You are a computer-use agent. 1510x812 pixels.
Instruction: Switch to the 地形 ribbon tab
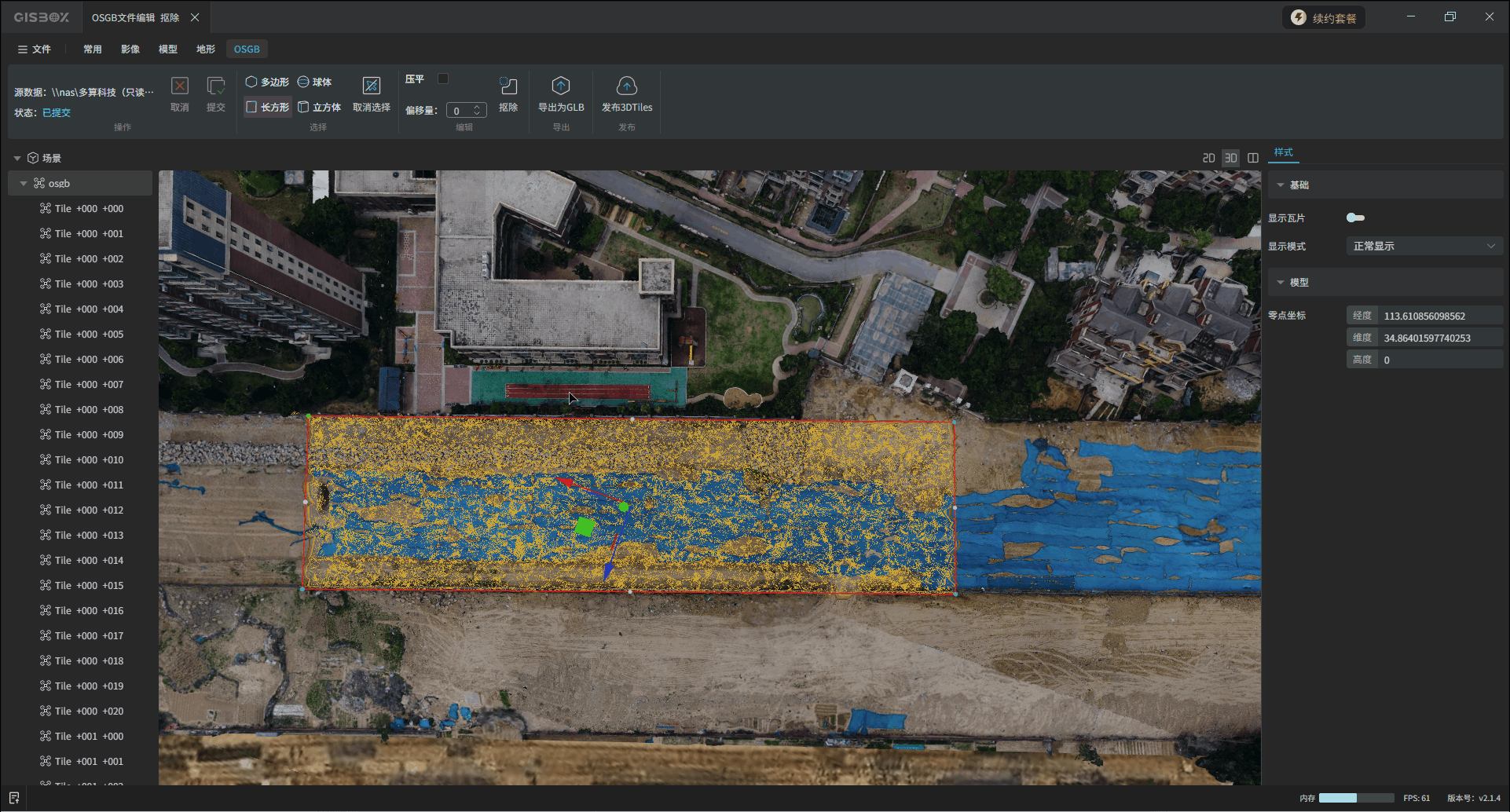(x=205, y=49)
